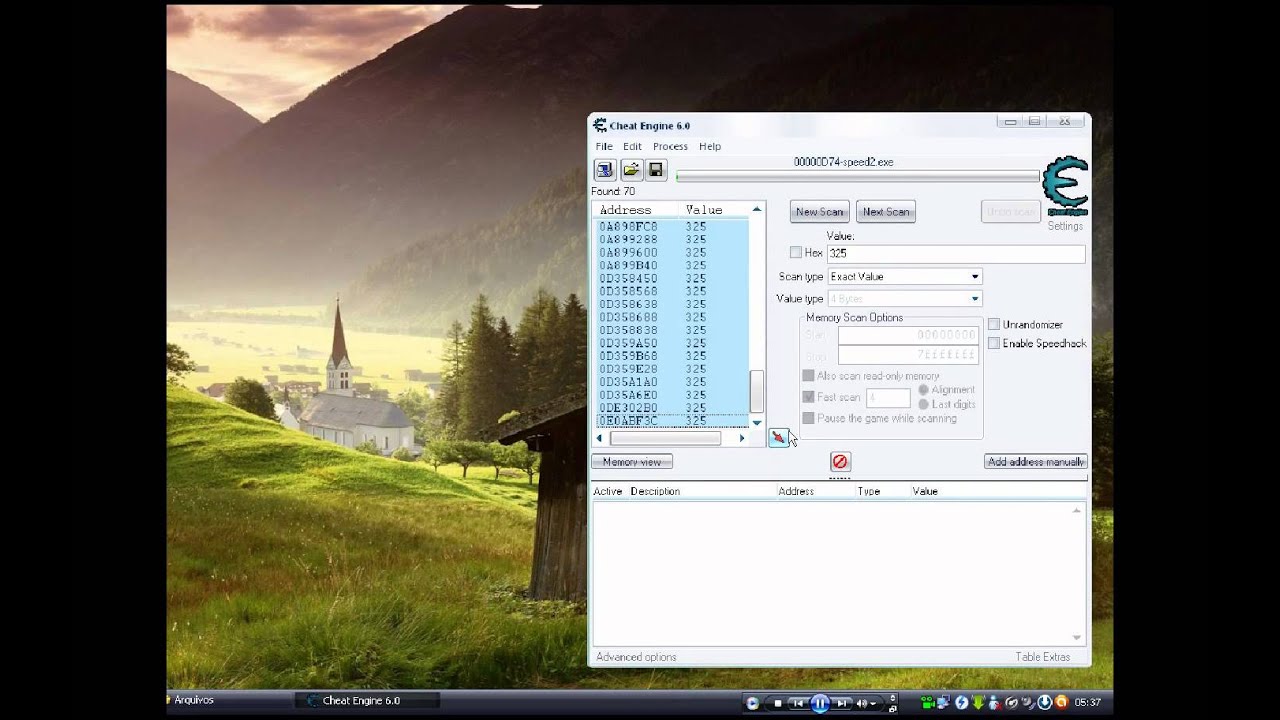1280x720 pixels.
Task: Select the Last digits radio button
Action: click(923, 404)
